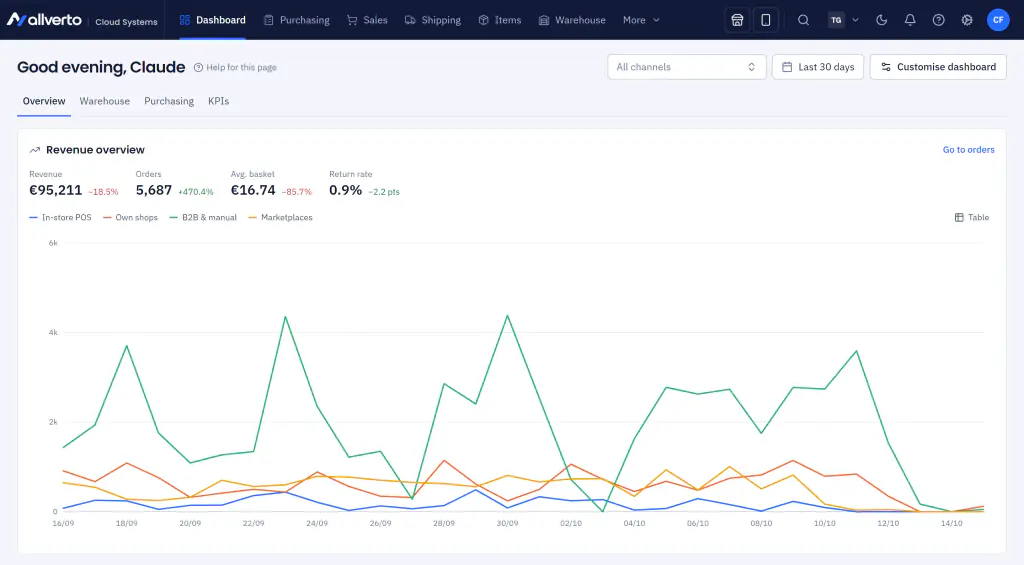Click the Revenue value €95,211
Image resolution: width=1024 pixels, height=565 pixels.
(56, 190)
